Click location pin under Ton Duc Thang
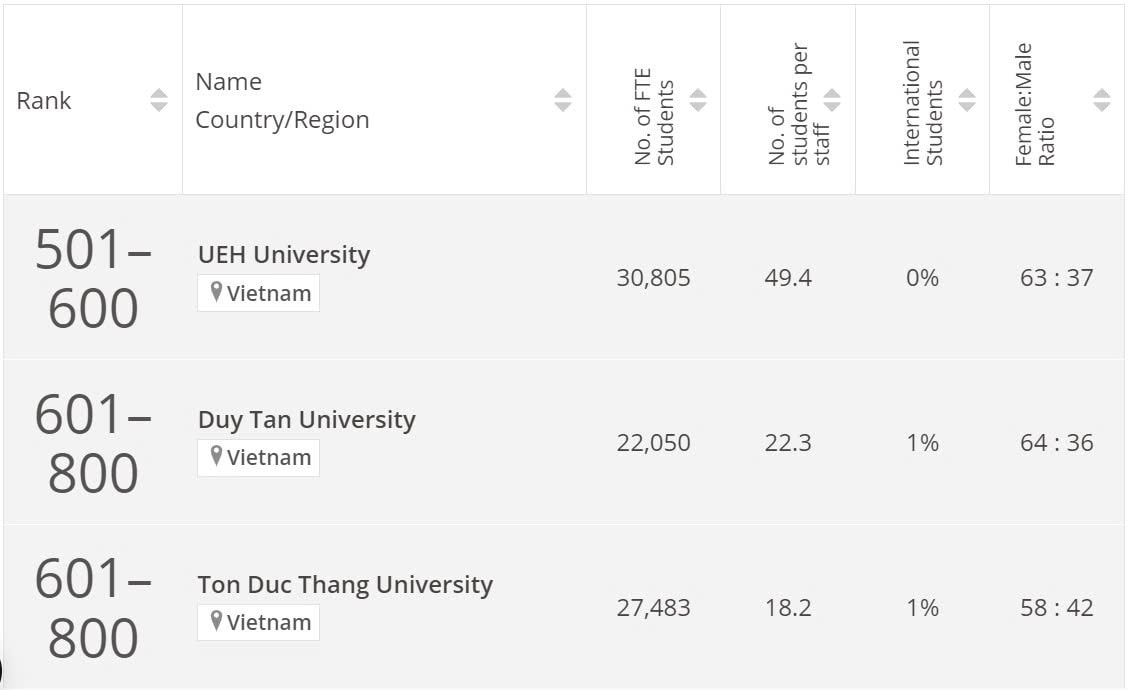 pyautogui.click(x=215, y=621)
